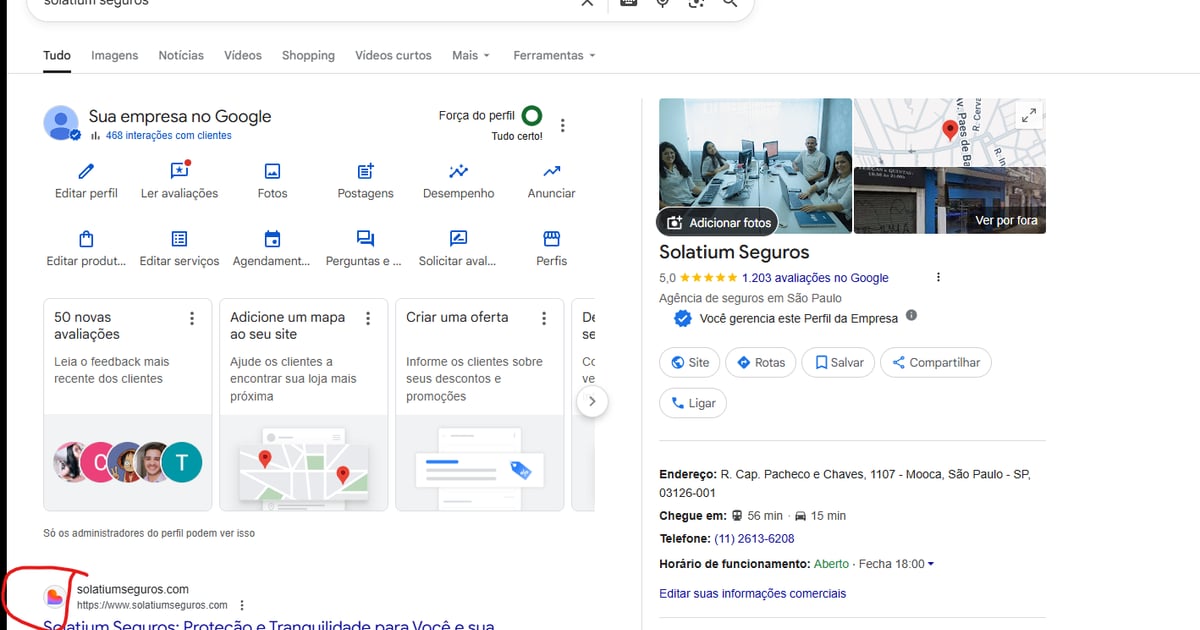Open 468 interações com clientes link

168,135
